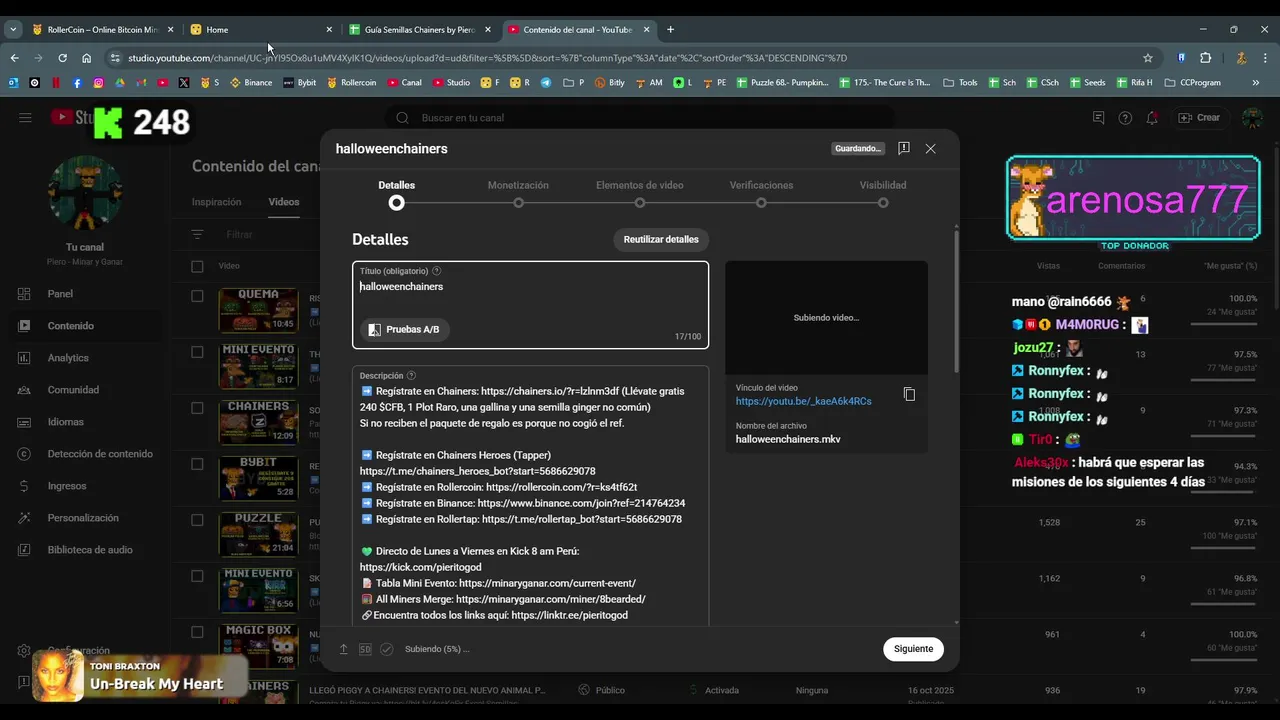This screenshot has height=720, width=1280.
Task: Click the upload status arrow icon
Action: coord(344,649)
